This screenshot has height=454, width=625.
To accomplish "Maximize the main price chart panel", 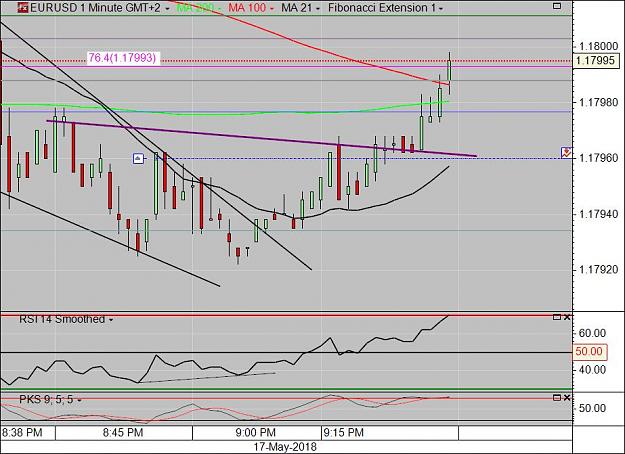I will click(557, 6).
